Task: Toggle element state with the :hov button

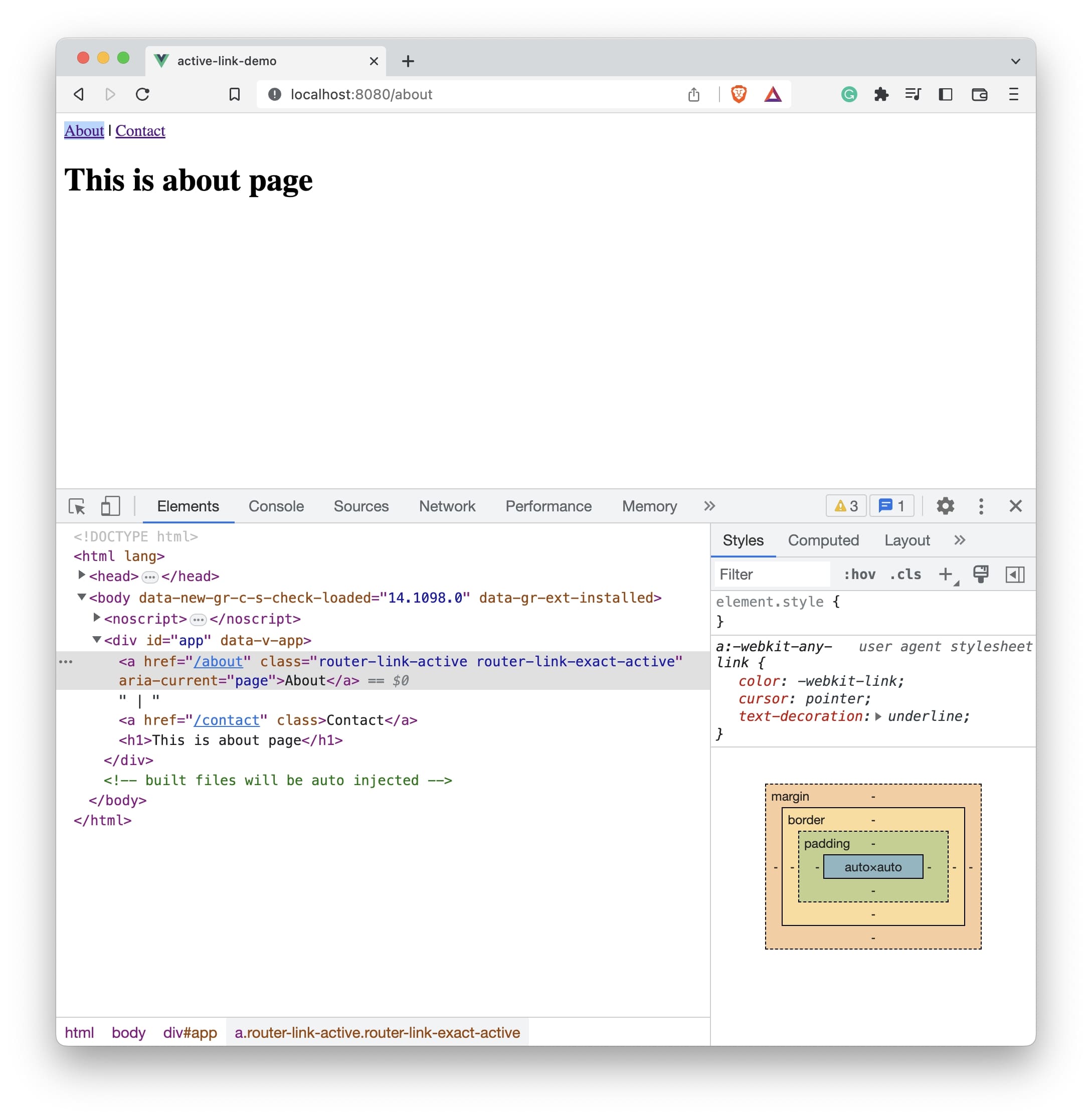Action: point(859,574)
